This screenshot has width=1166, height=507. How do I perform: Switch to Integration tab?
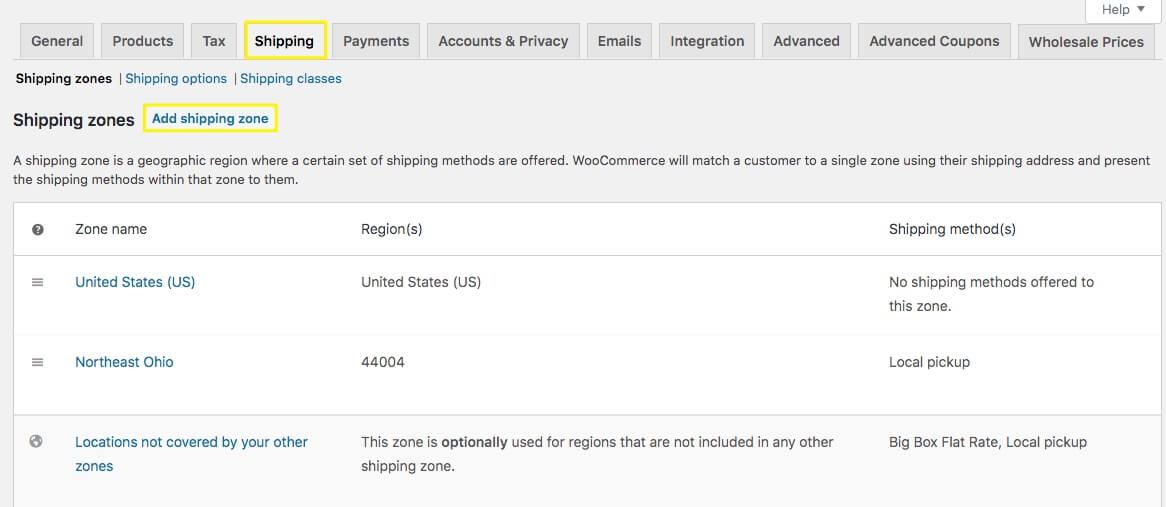[x=707, y=41]
